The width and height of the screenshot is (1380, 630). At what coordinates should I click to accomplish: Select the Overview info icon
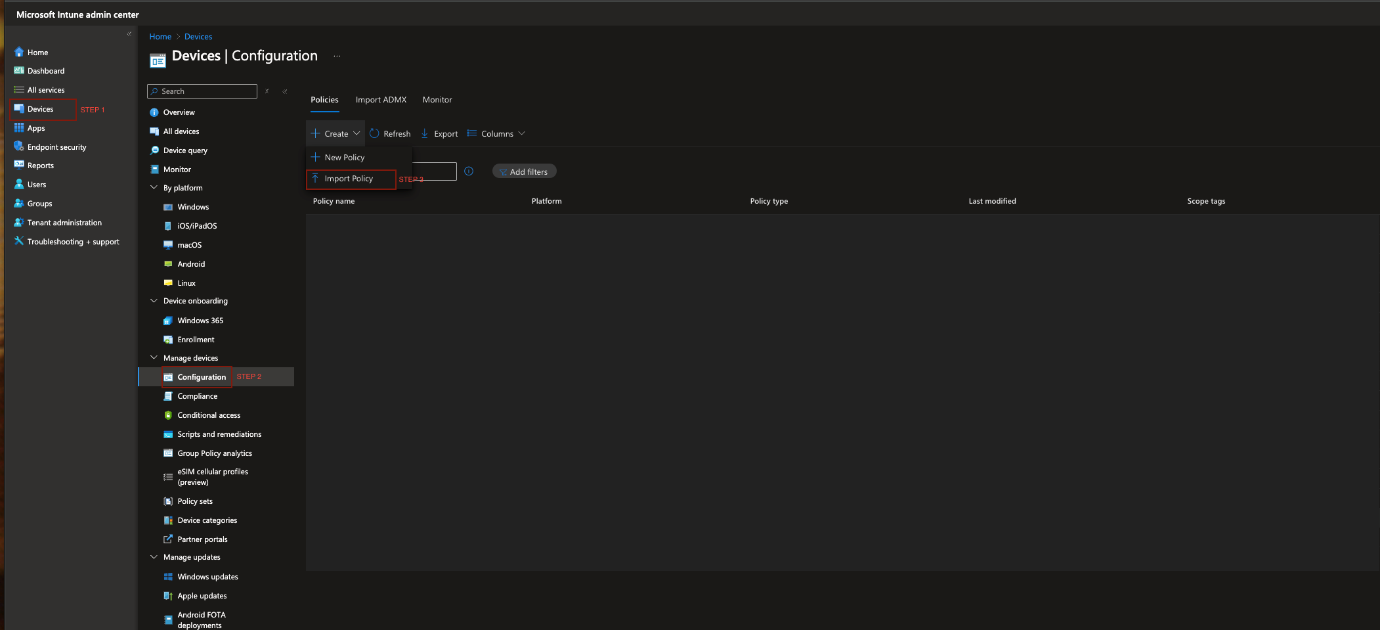[154, 112]
